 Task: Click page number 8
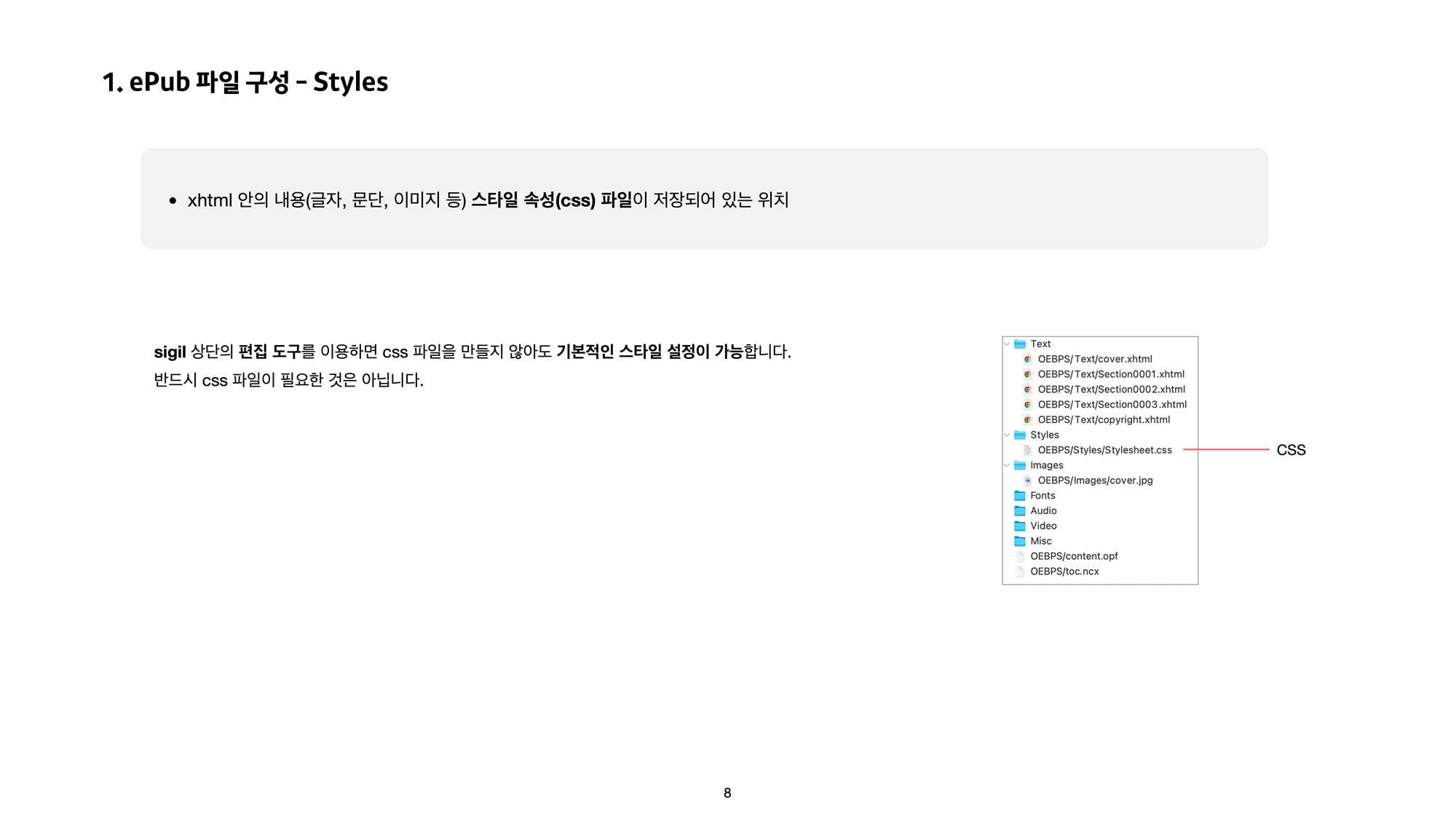pos(727,793)
